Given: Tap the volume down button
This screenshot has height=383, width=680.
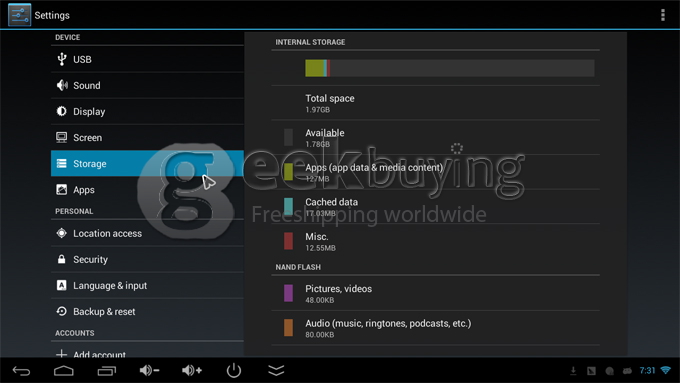Looking at the screenshot, I should click(149, 370).
